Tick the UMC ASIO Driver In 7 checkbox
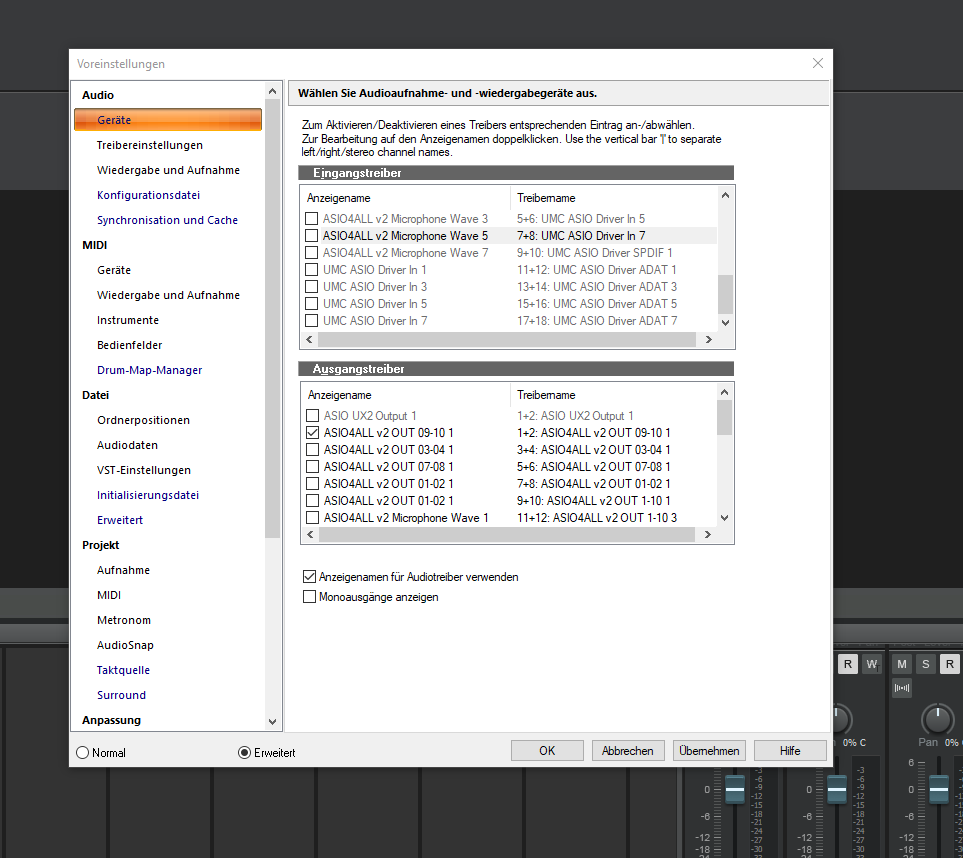Screen dimensions: 963x858 click(x=311, y=321)
